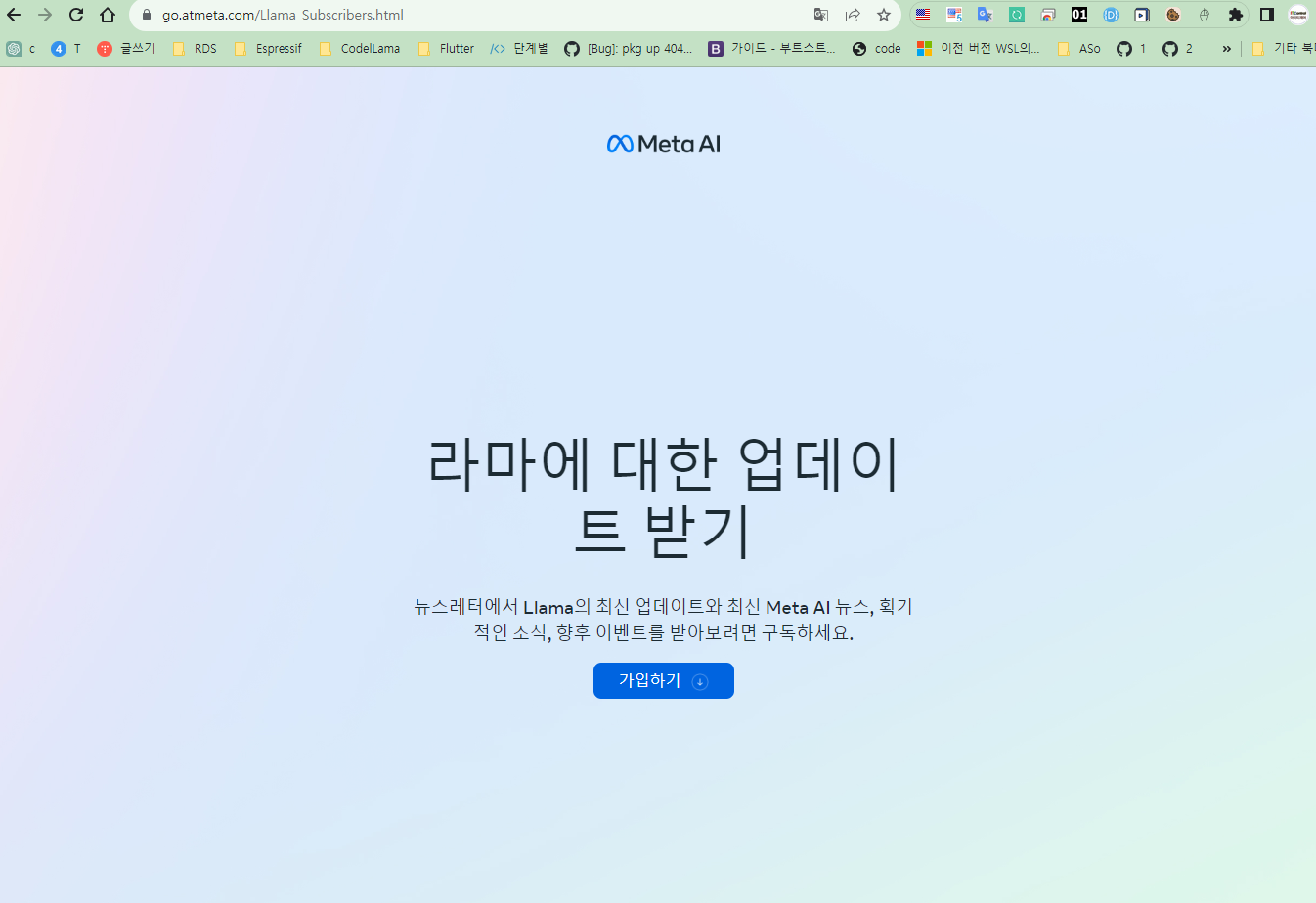Open the Chrome window-stack extension

point(1048,15)
